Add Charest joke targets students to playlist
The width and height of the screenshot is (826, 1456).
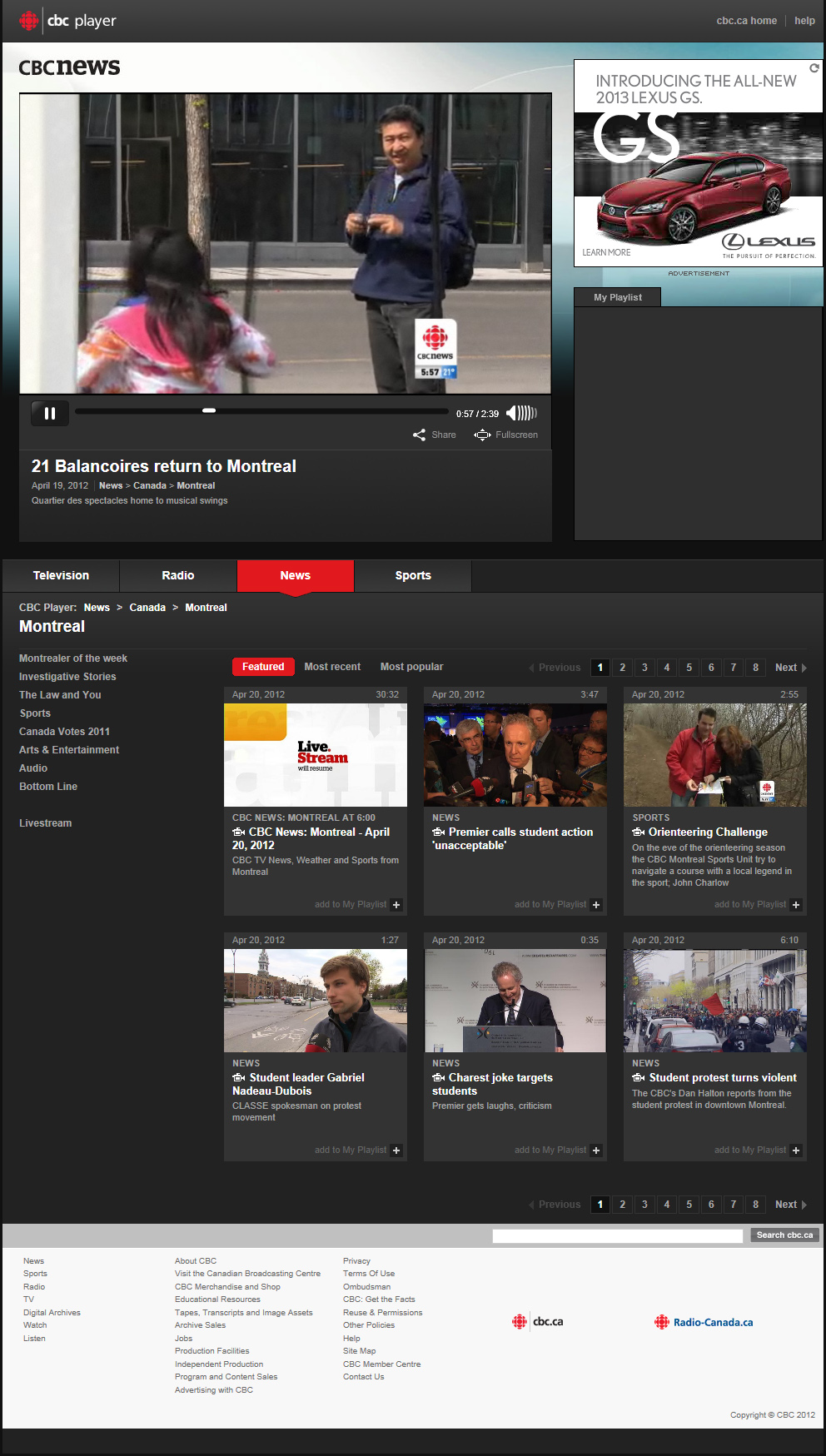click(x=596, y=1150)
